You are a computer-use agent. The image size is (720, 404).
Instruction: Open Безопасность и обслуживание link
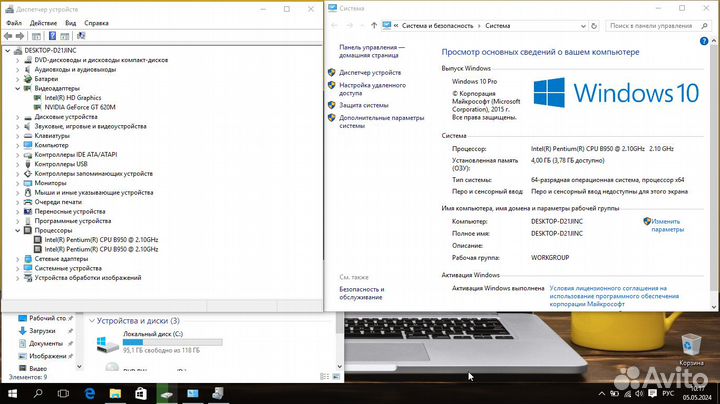point(361,293)
